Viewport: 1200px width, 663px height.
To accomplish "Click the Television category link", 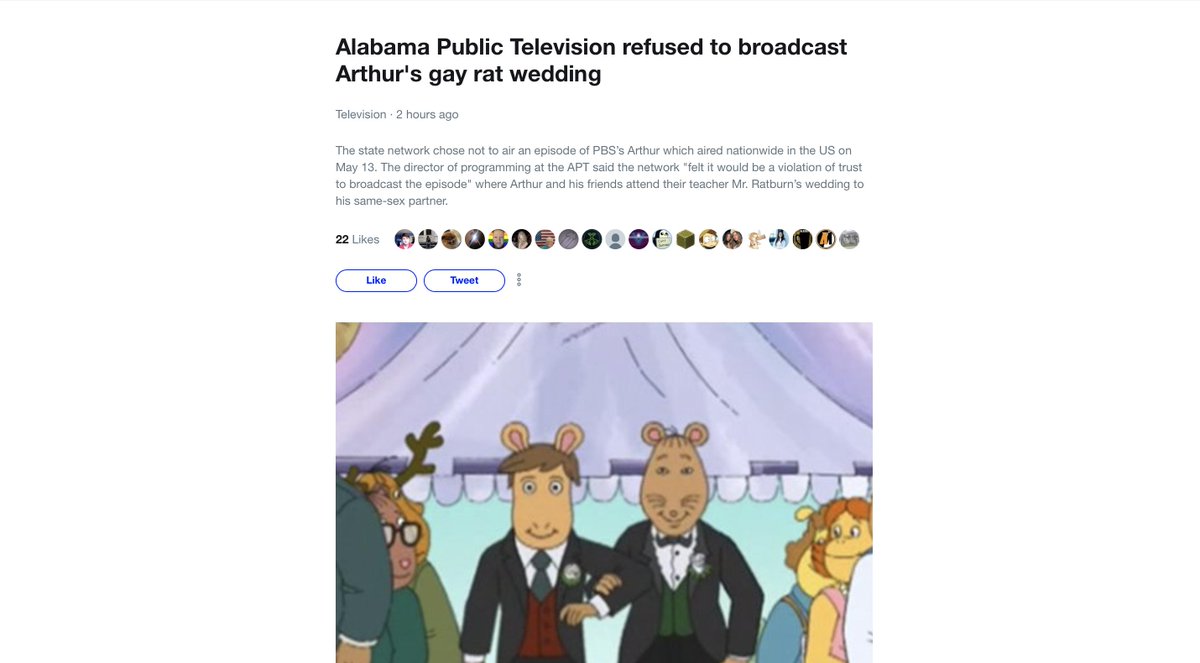I will pyautogui.click(x=361, y=114).
